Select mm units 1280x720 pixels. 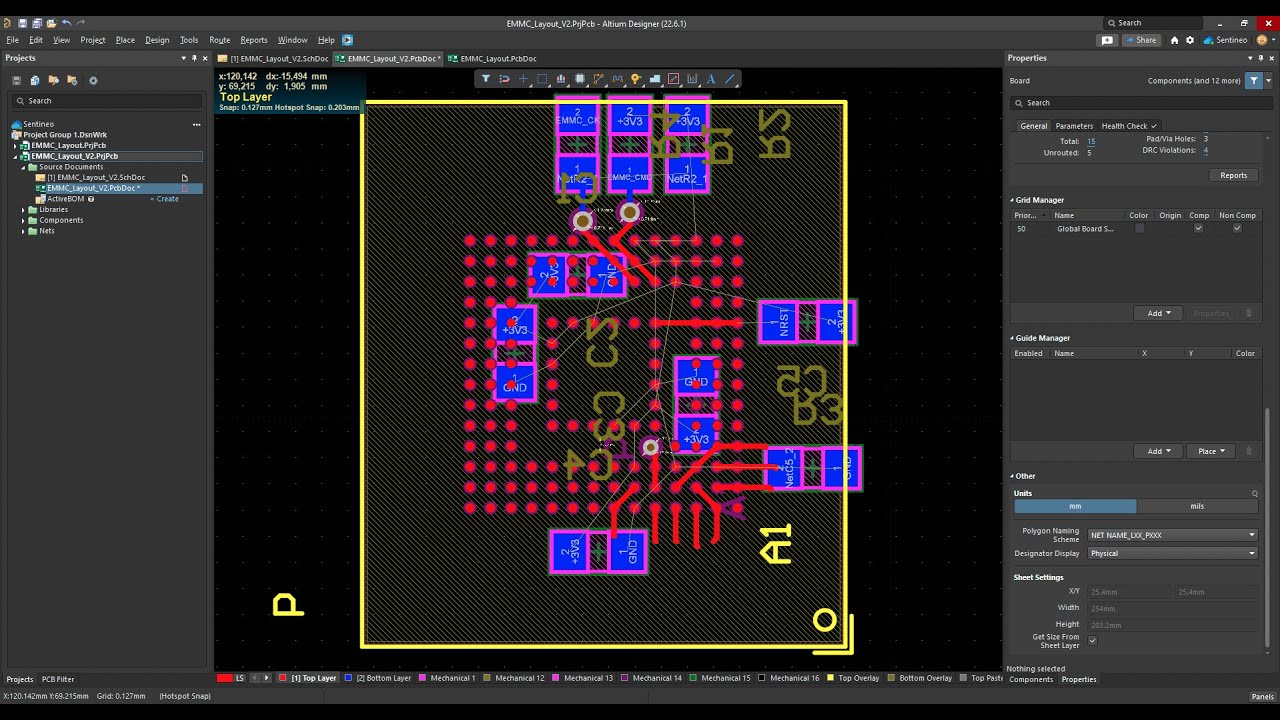pos(1075,506)
